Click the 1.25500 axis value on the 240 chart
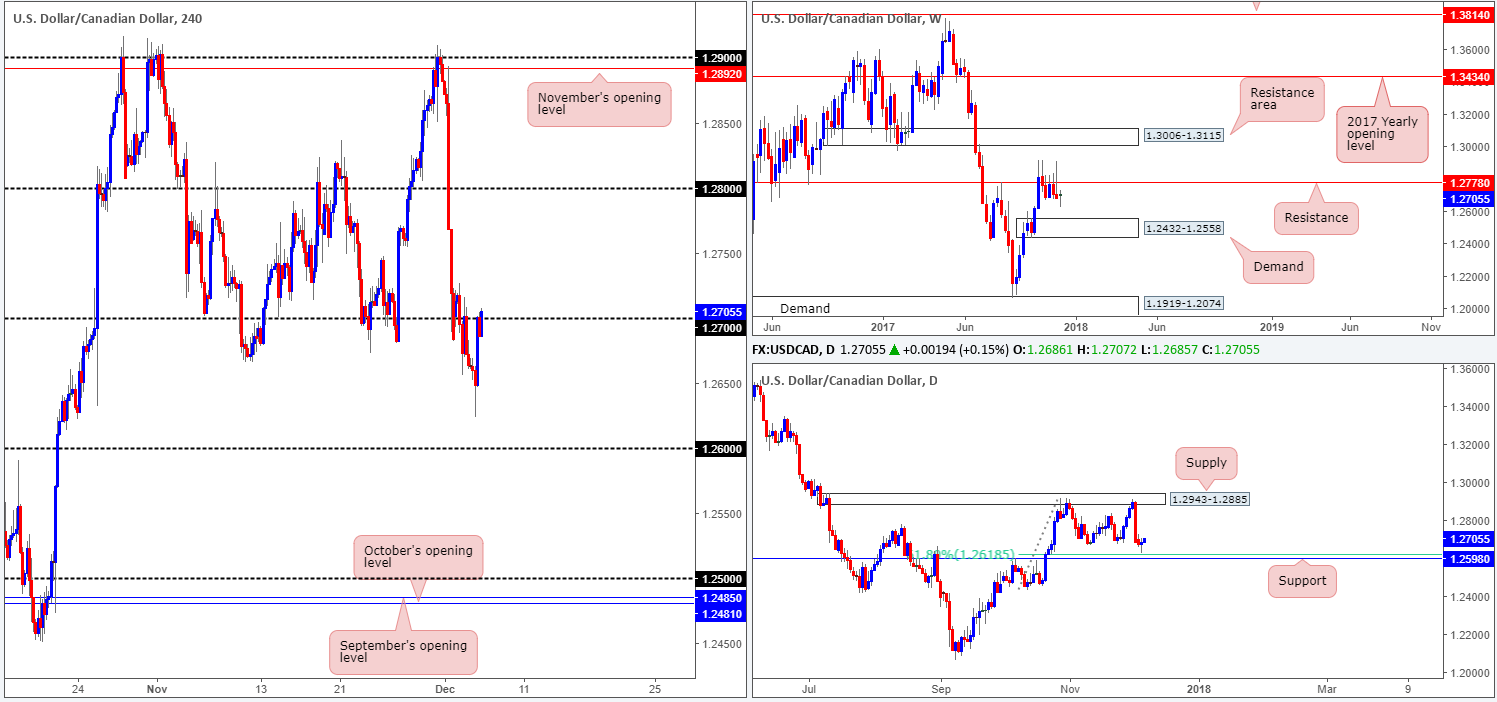Viewport: 1497px width, 702px height. (722, 514)
